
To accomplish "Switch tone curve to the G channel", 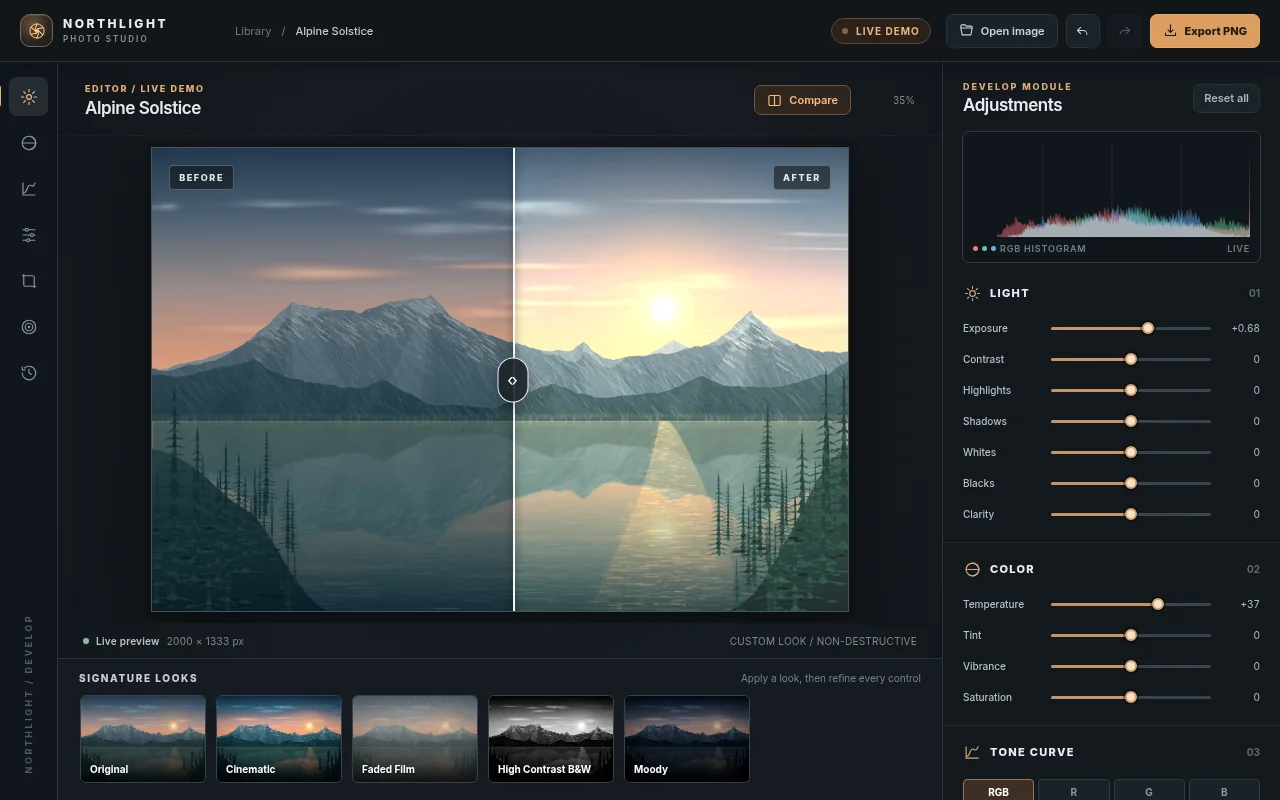I will click(x=1149, y=790).
